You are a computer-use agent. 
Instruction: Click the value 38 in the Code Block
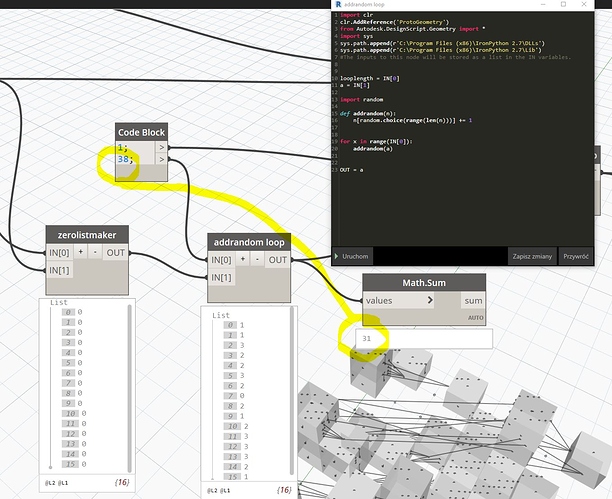tap(125, 159)
